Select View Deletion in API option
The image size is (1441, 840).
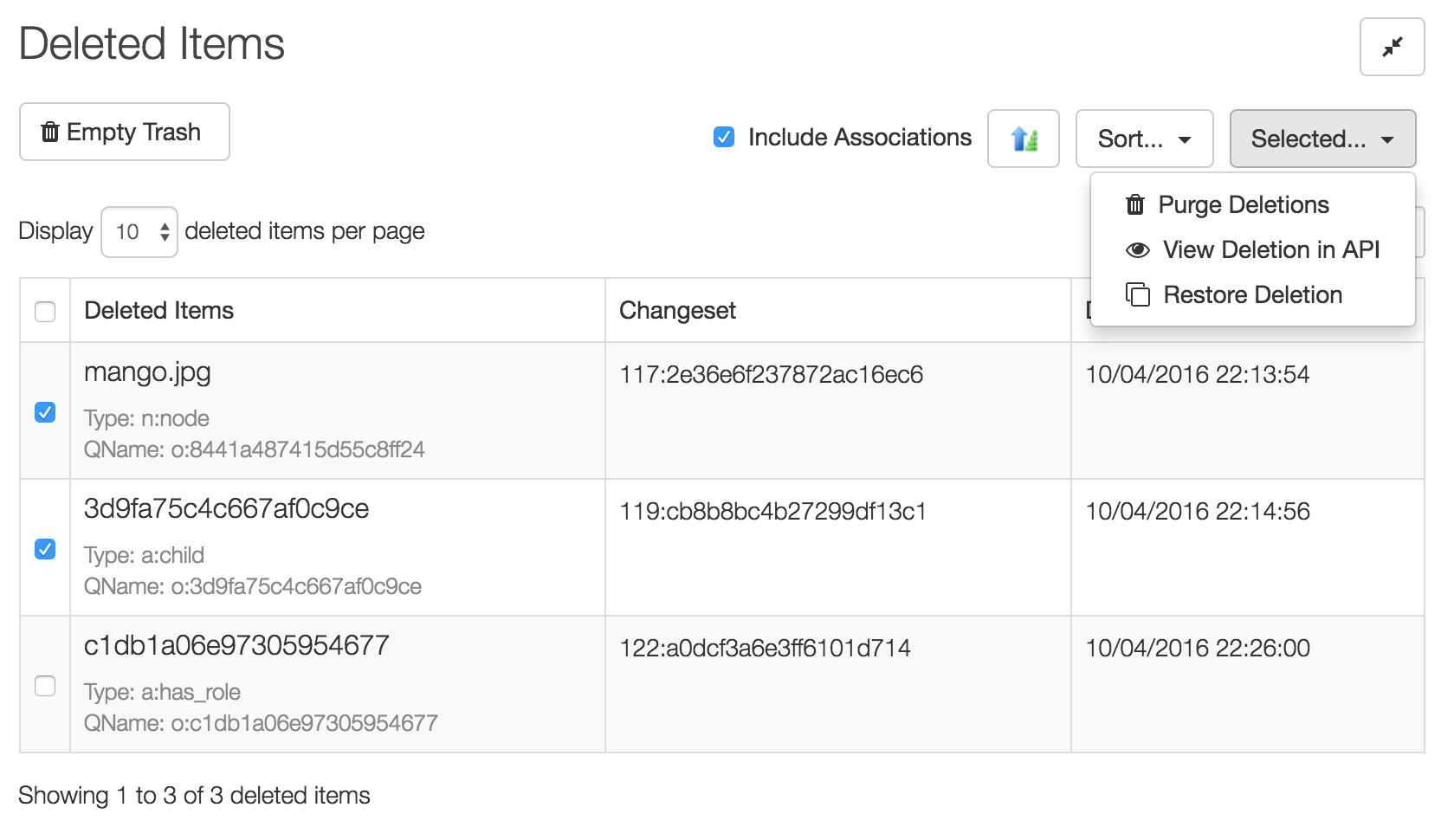tap(1270, 250)
